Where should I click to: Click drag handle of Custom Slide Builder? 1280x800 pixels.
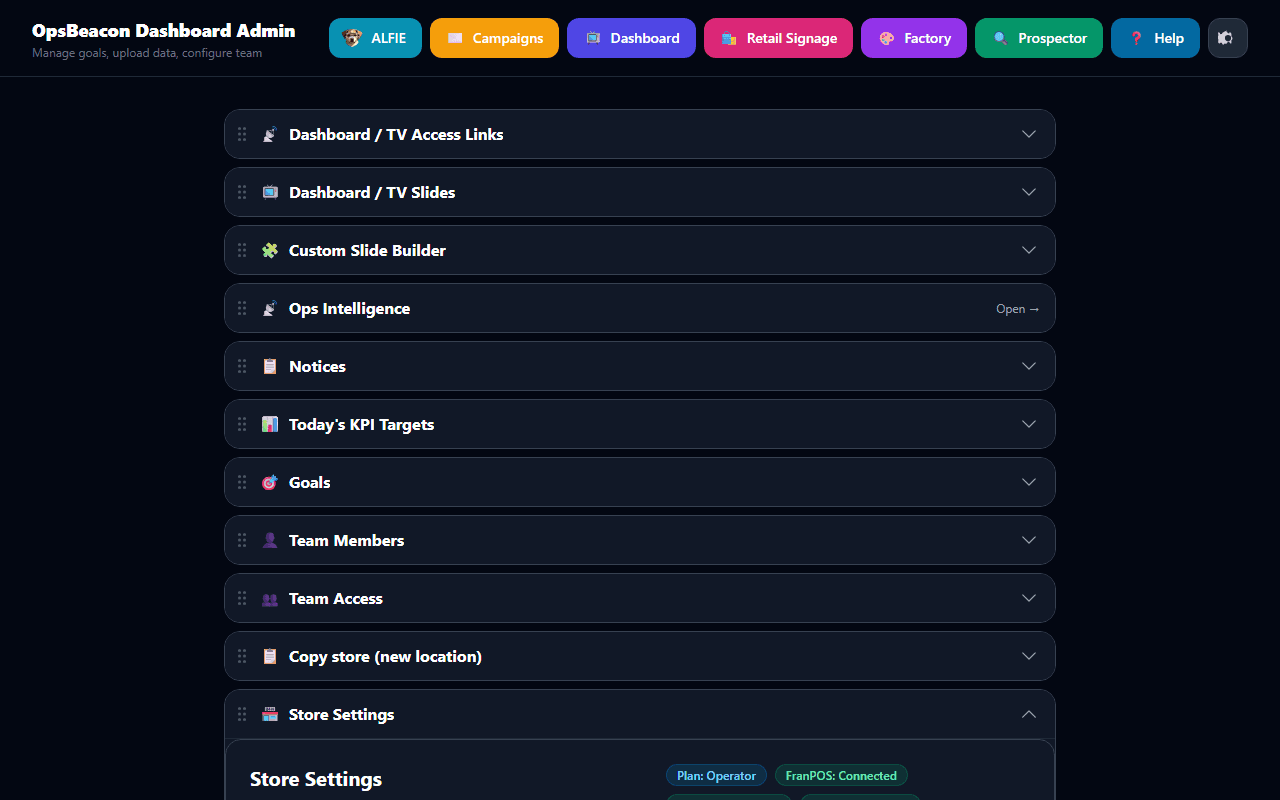[242, 250]
